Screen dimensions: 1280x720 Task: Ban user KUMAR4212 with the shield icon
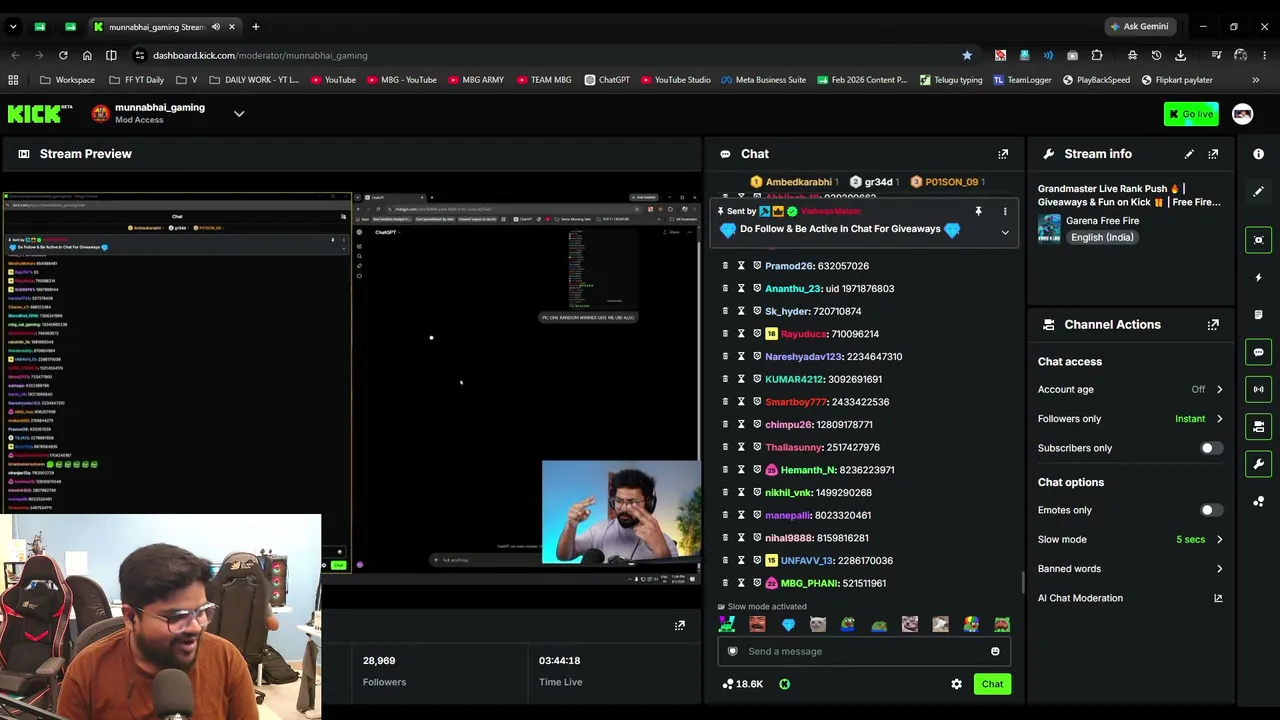[x=757, y=379]
